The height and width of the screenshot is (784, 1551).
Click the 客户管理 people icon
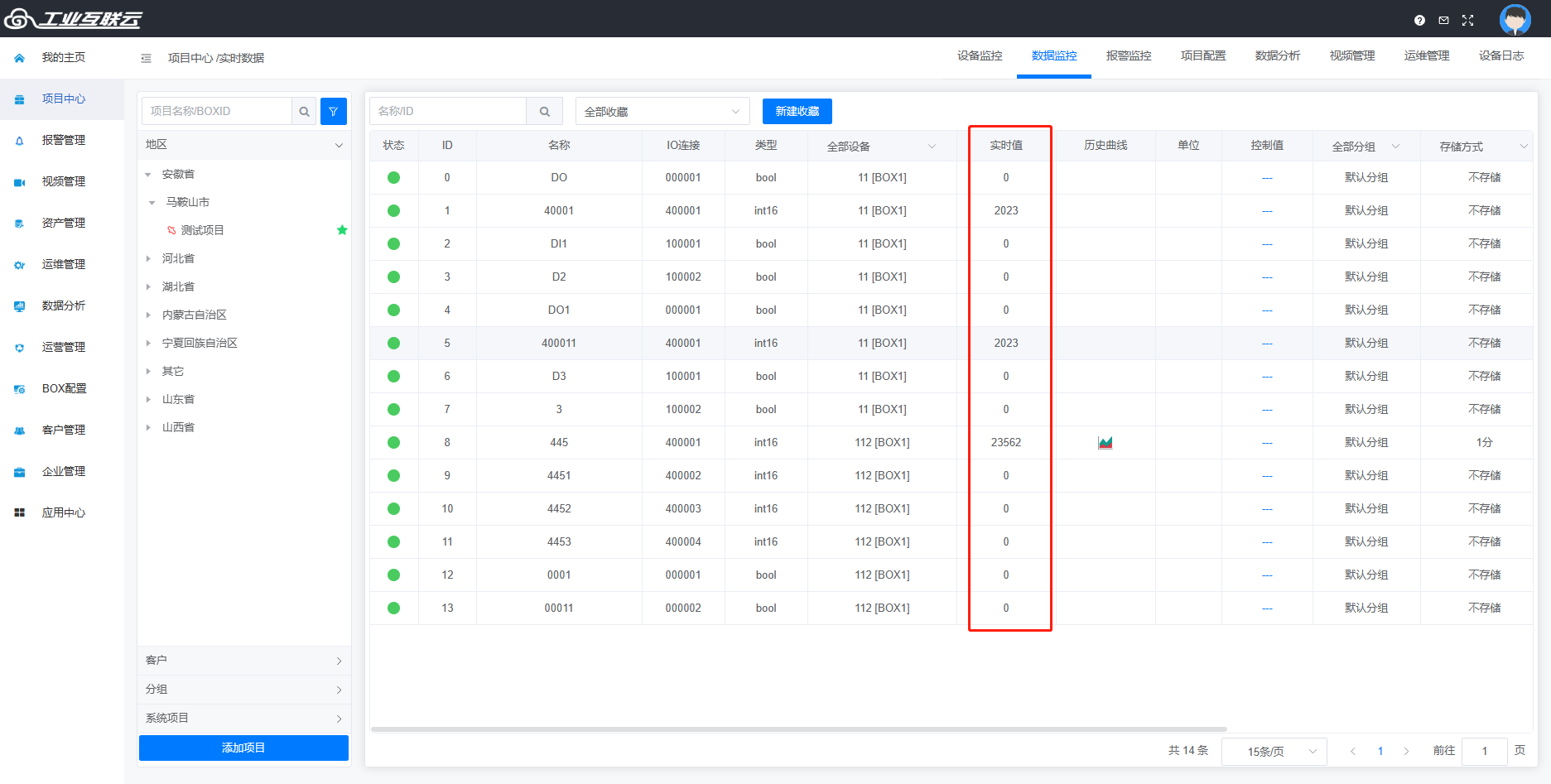tap(20, 430)
